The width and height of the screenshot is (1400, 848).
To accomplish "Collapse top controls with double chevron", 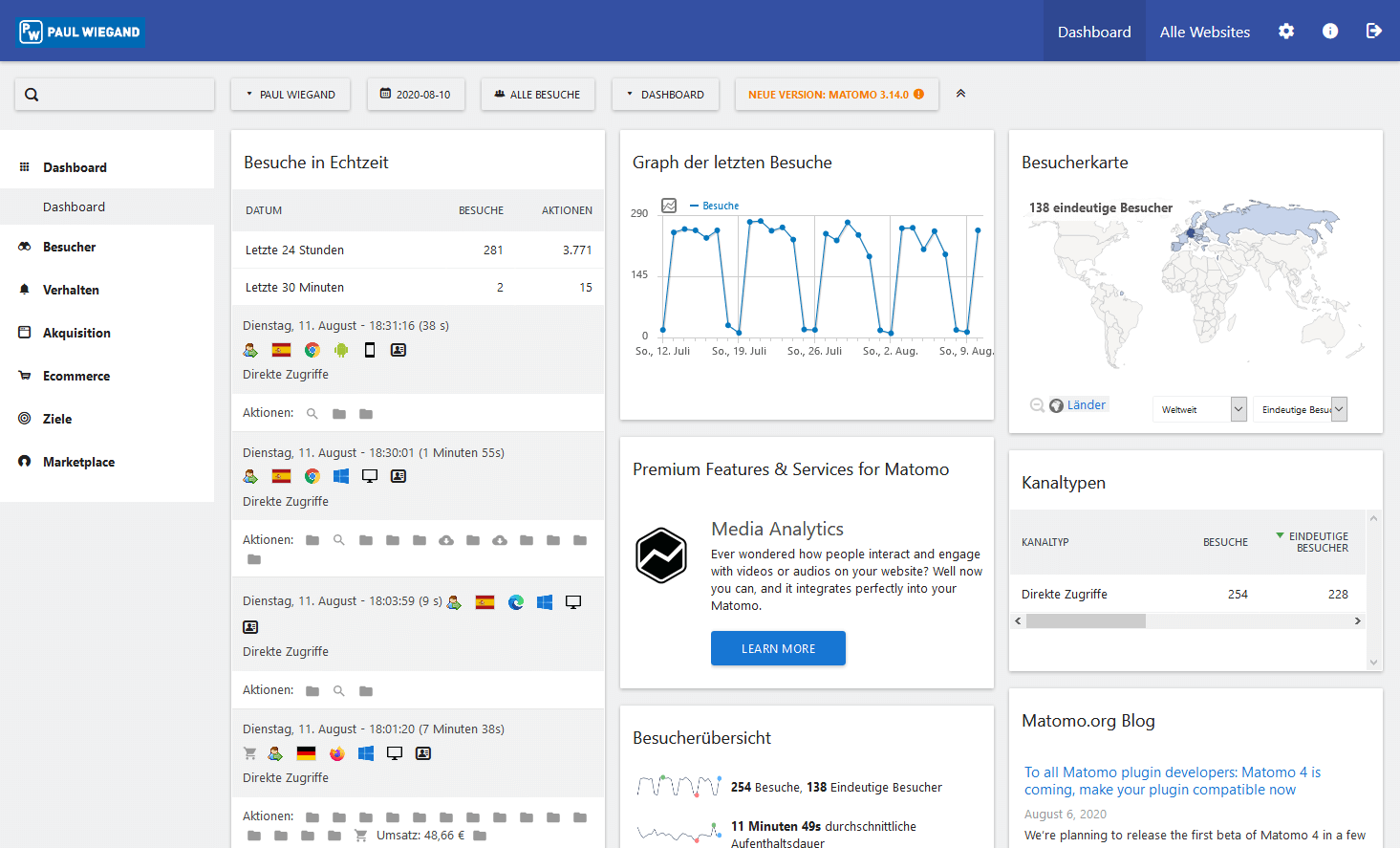I will [x=960, y=94].
